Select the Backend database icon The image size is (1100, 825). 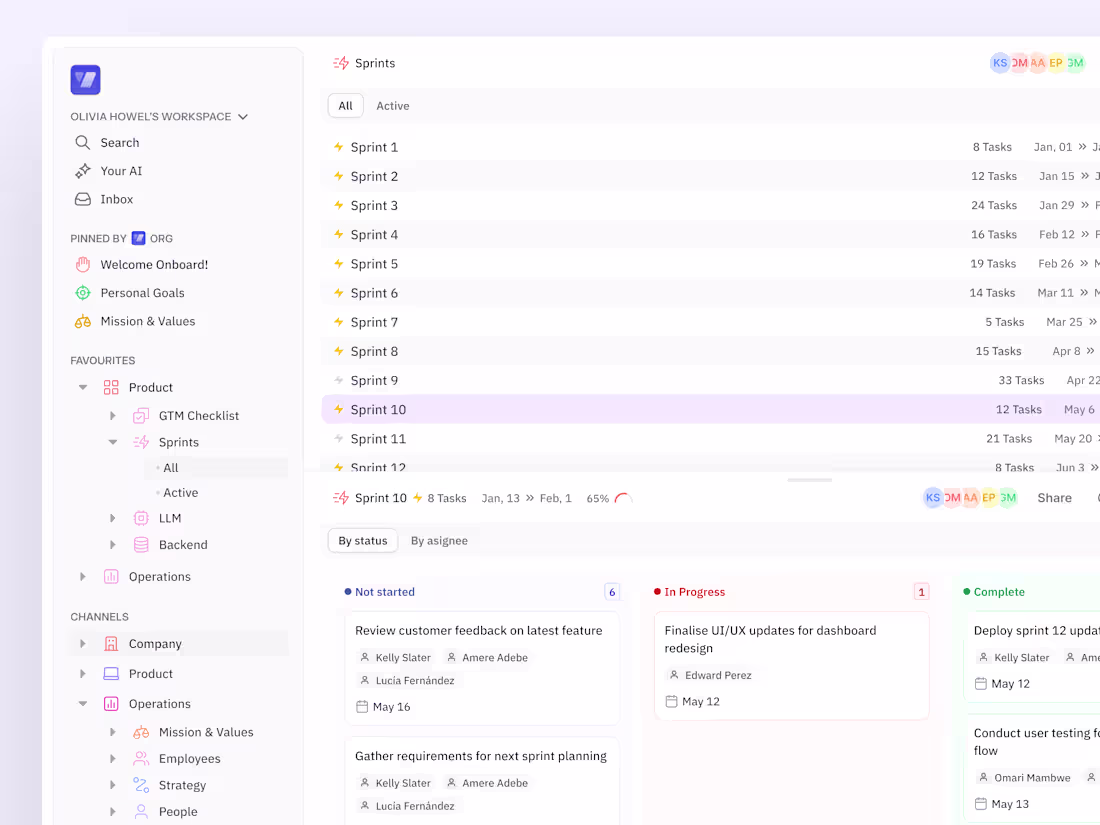coord(140,544)
